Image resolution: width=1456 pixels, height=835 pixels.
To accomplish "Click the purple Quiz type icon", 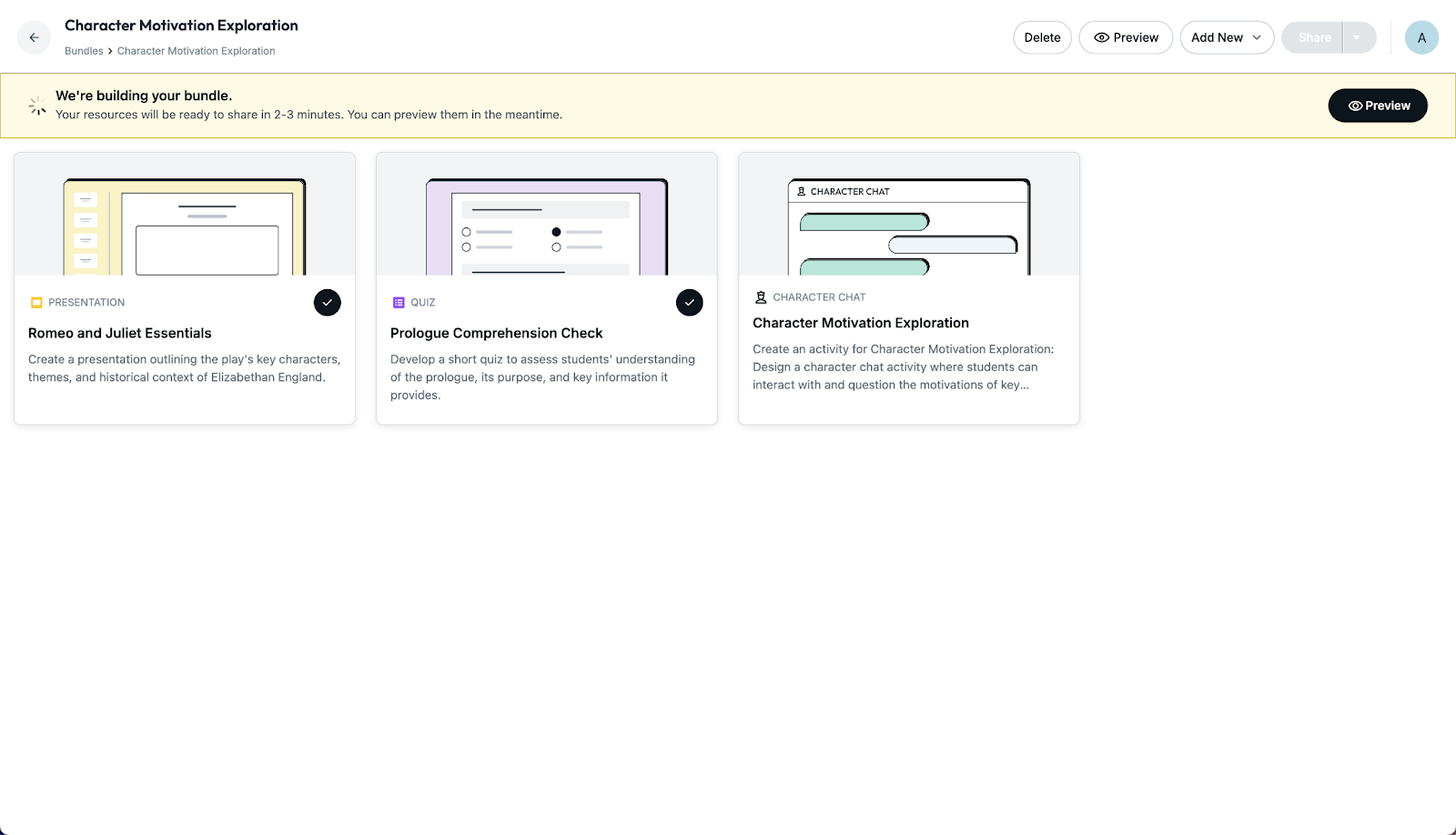I will tap(397, 302).
